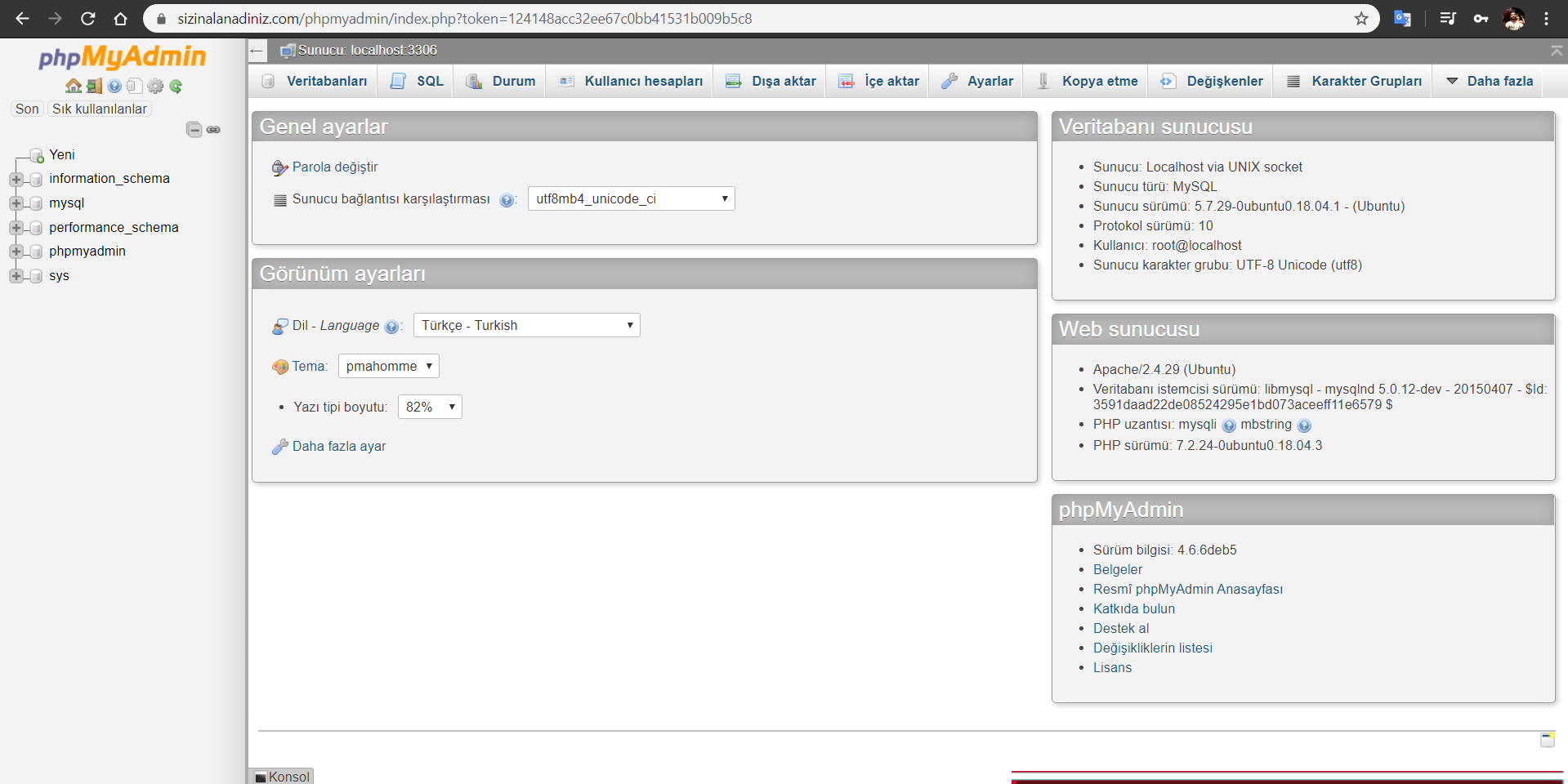1568x784 pixels.
Task: Open language dropdown showing Türkçe - Turkish
Action: point(527,325)
